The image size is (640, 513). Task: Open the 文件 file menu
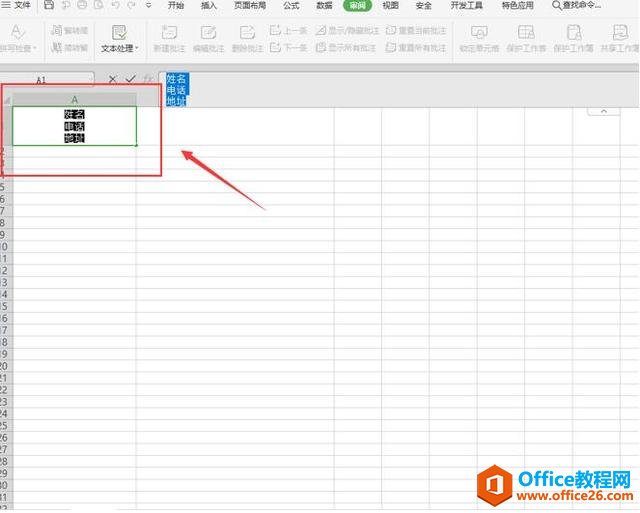(x=17, y=5)
